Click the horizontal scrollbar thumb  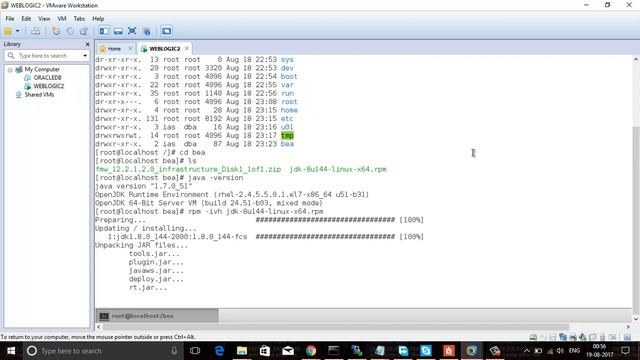(336, 327)
